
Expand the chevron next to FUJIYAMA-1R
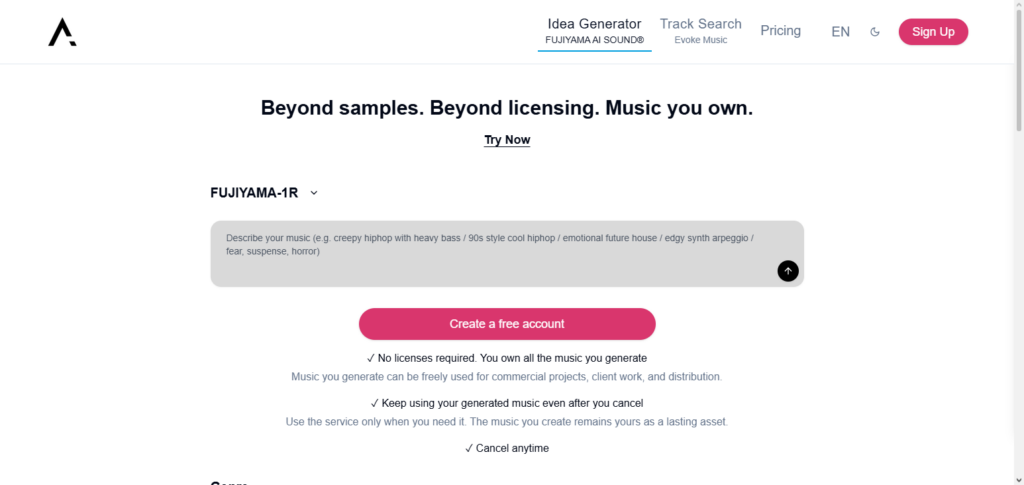(x=314, y=193)
